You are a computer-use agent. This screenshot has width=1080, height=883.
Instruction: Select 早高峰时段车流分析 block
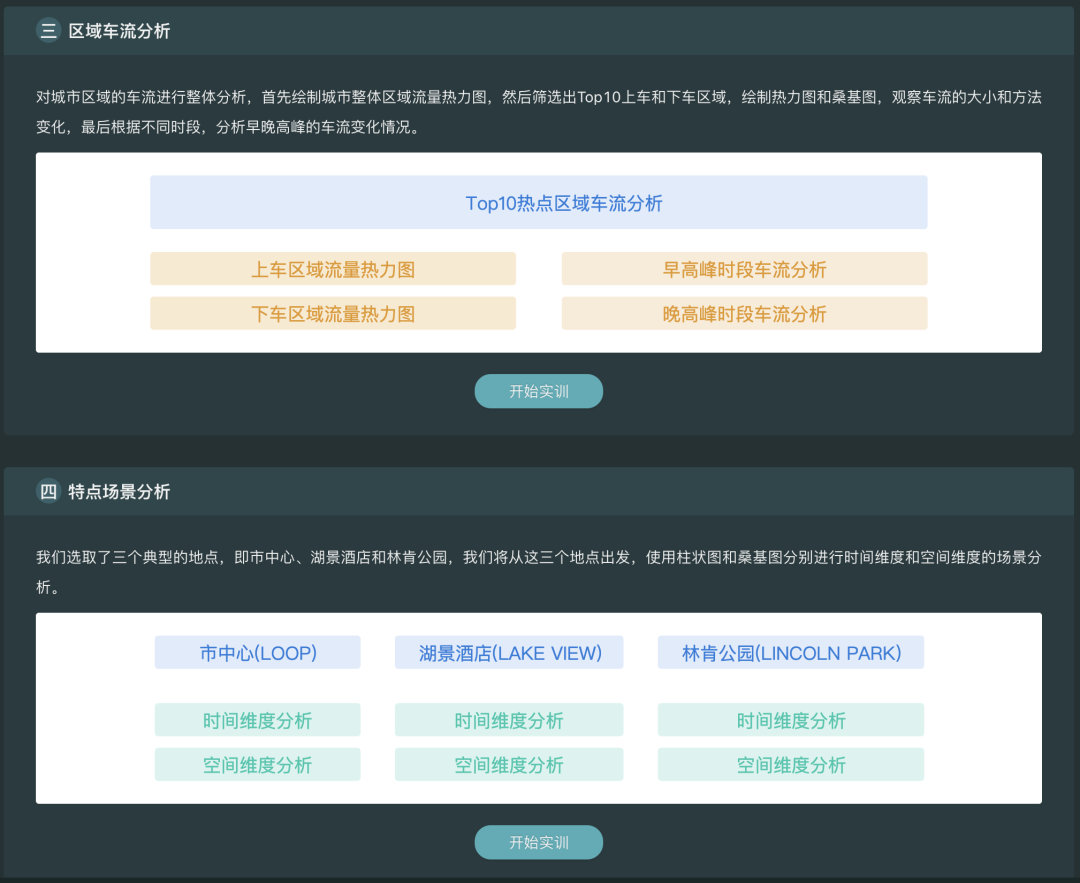tap(745, 269)
